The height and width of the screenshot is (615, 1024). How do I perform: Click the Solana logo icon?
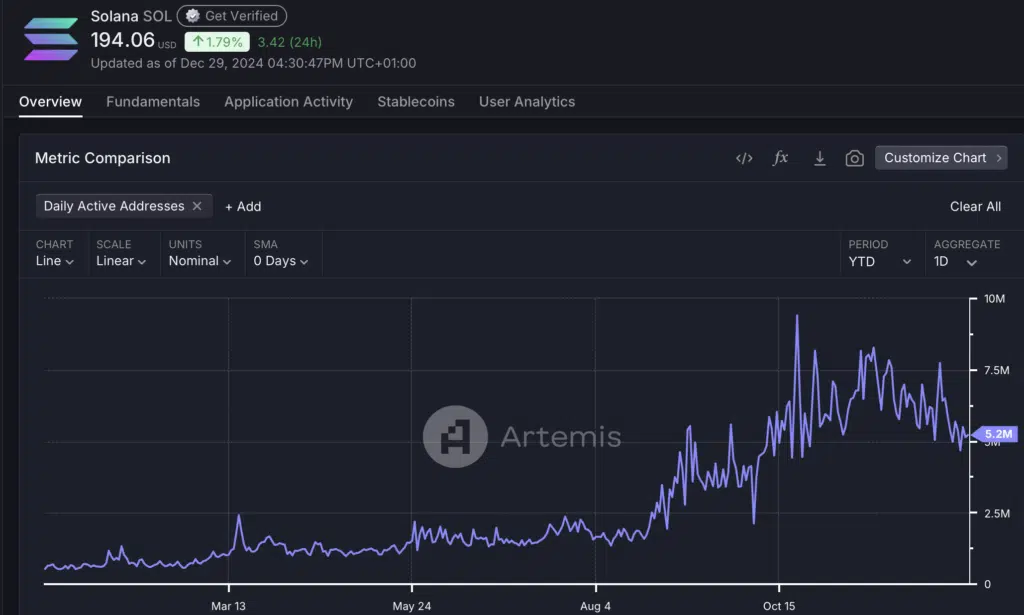(x=51, y=39)
